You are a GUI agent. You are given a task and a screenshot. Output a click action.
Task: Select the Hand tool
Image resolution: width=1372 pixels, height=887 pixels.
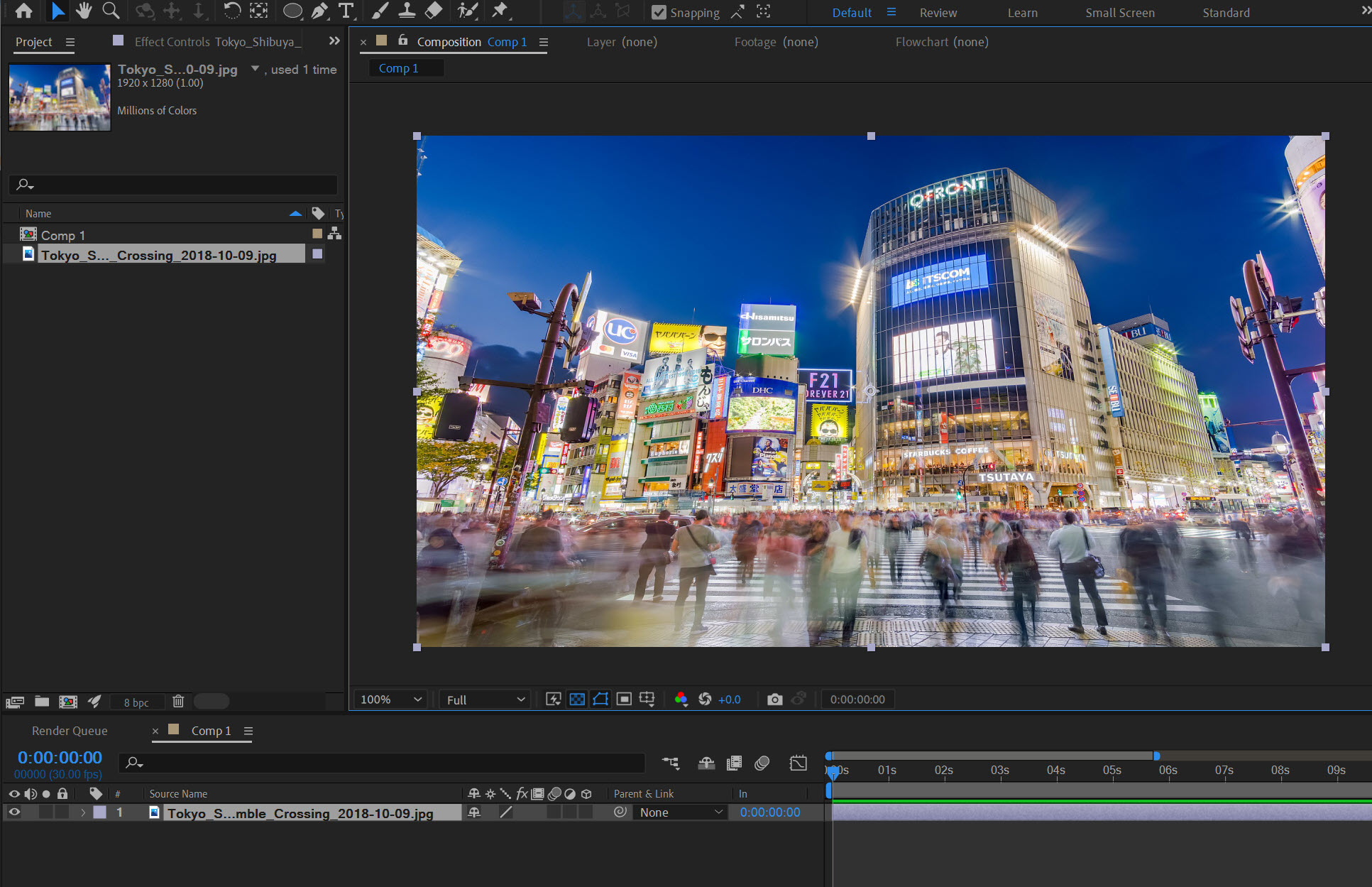click(84, 11)
